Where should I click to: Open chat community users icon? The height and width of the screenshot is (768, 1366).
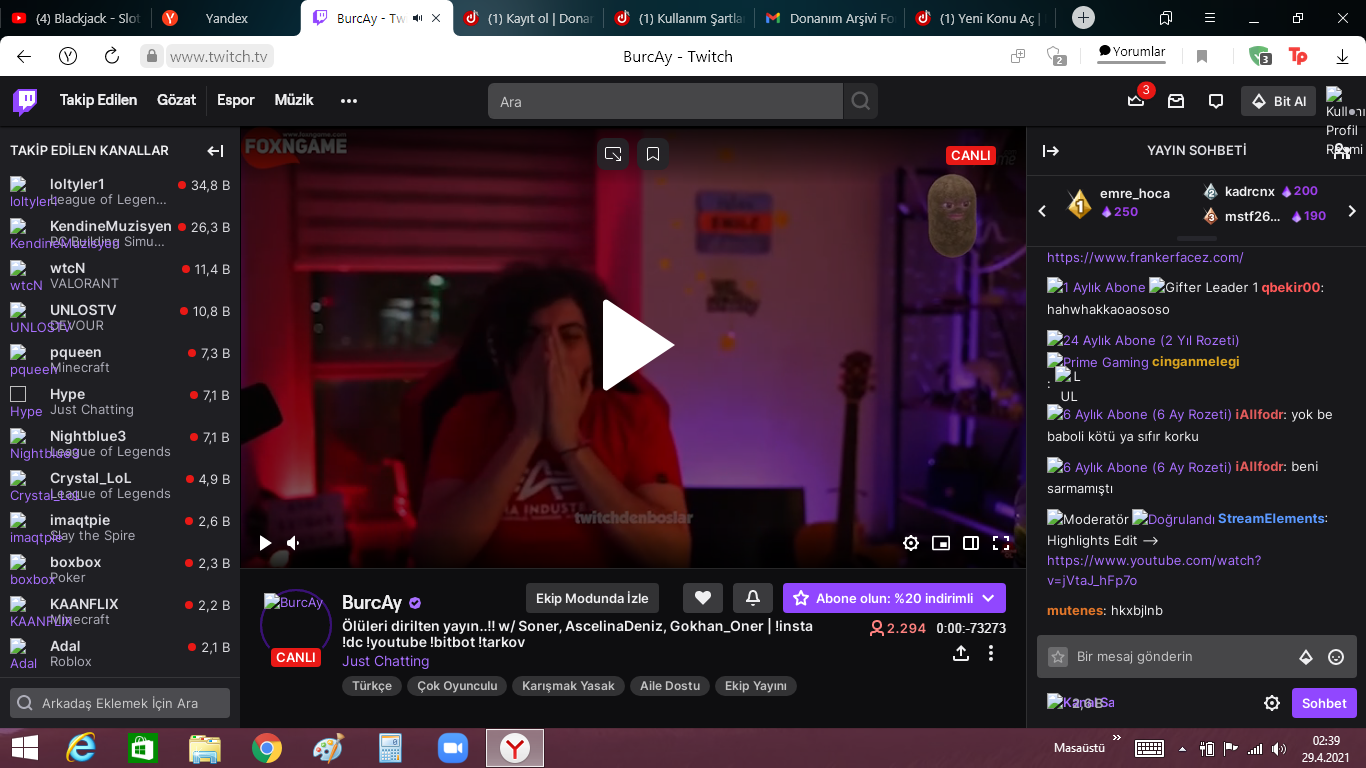pos(1342,151)
